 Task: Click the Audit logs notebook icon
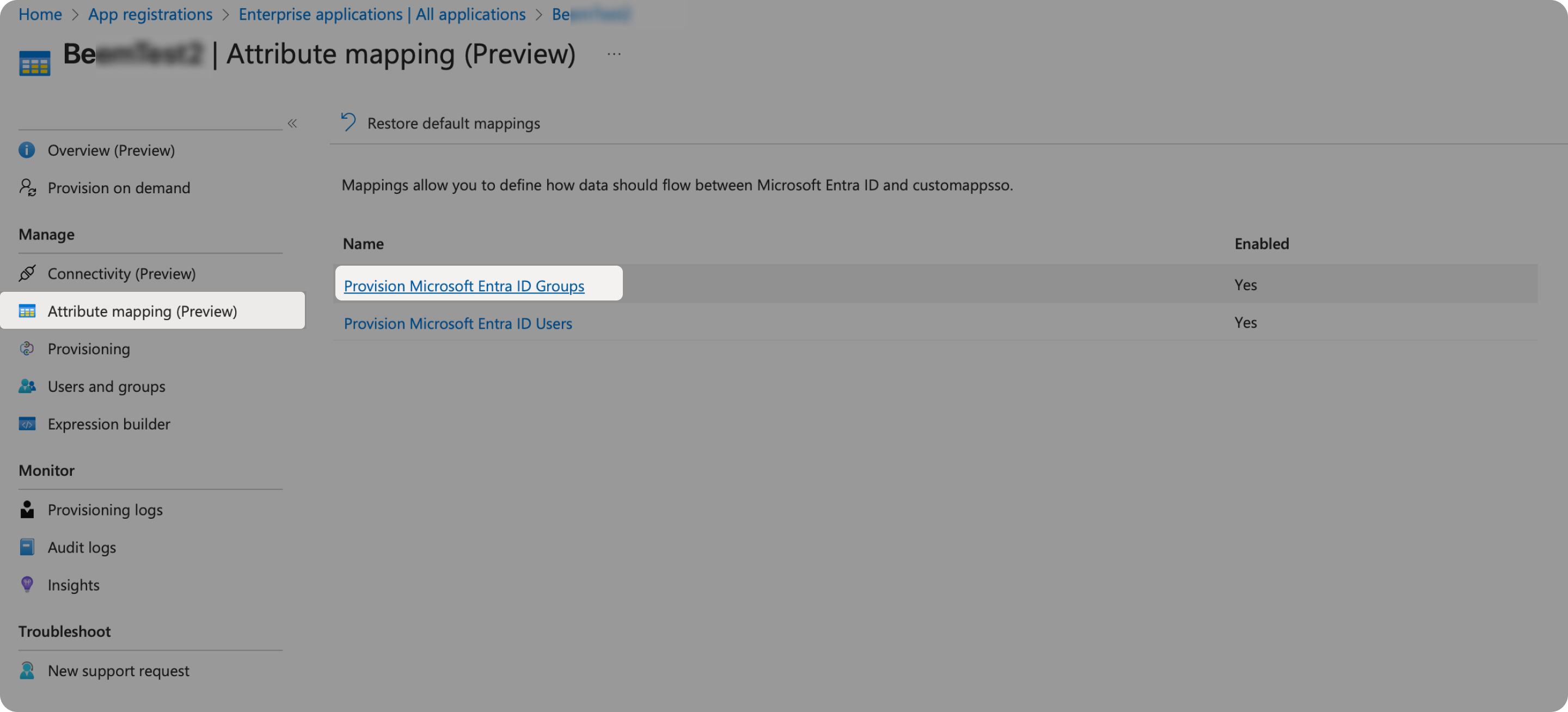click(x=27, y=547)
